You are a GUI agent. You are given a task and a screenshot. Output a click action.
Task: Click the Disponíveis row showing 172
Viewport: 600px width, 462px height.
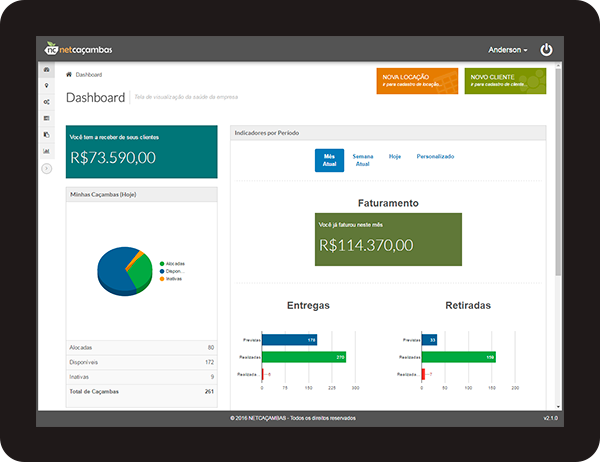pyautogui.click(x=142, y=362)
